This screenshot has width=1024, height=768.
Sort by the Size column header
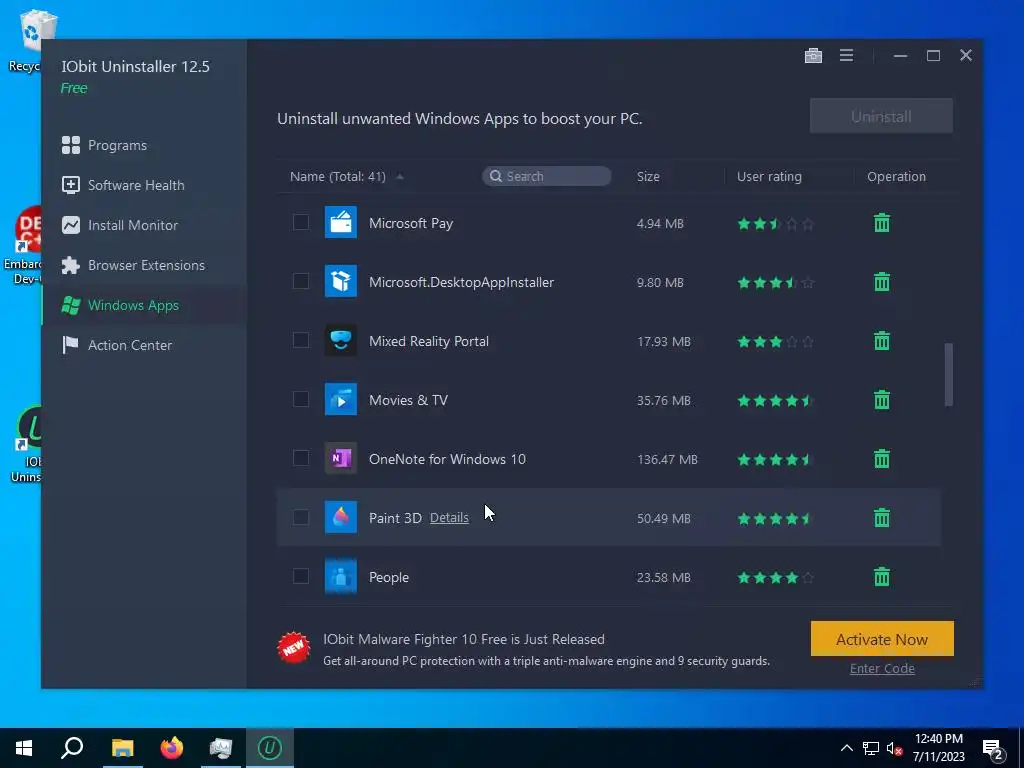point(648,176)
